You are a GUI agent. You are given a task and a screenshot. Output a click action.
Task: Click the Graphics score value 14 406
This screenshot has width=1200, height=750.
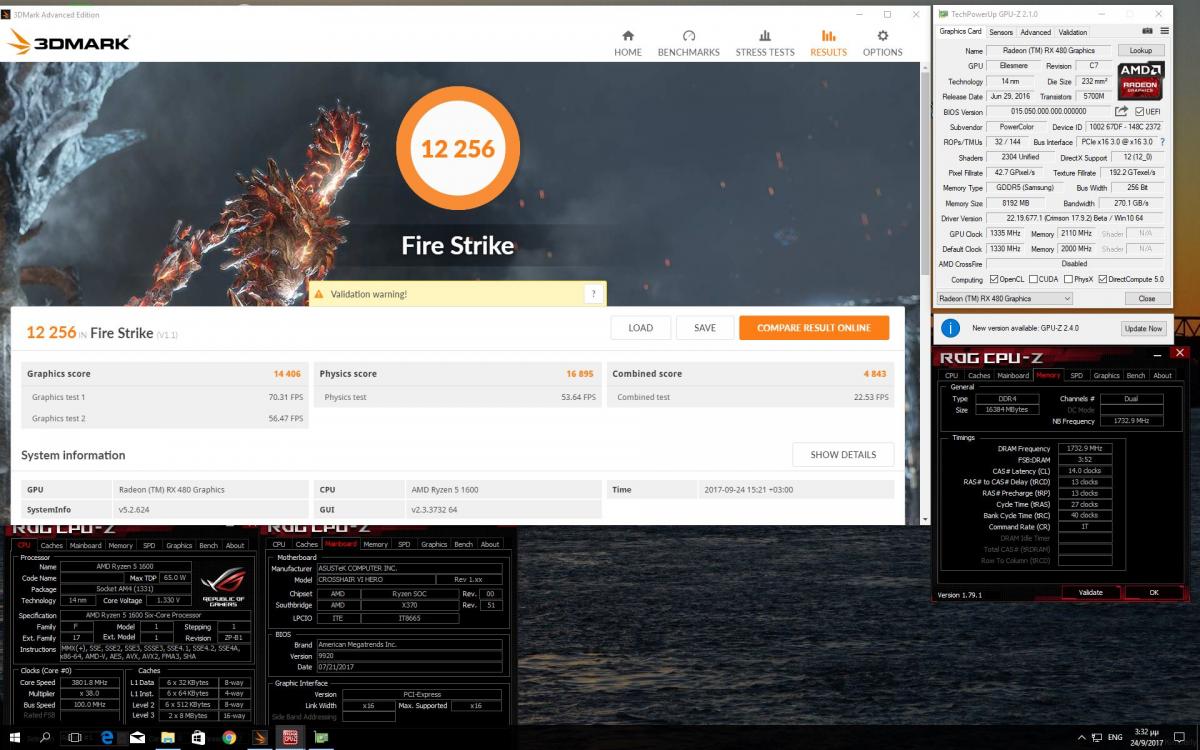tap(287, 374)
